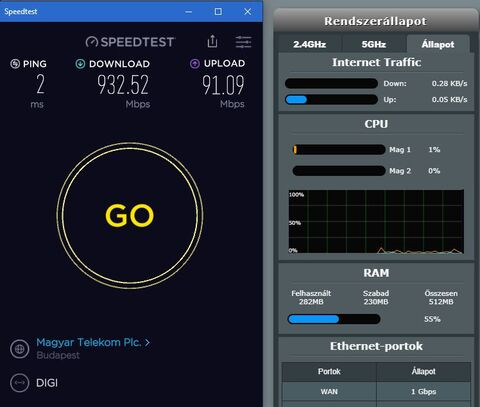The height and width of the screenshot is (407, 480).
Task: Click the share results icon in Speedtest
Action: tap(212, 41)
